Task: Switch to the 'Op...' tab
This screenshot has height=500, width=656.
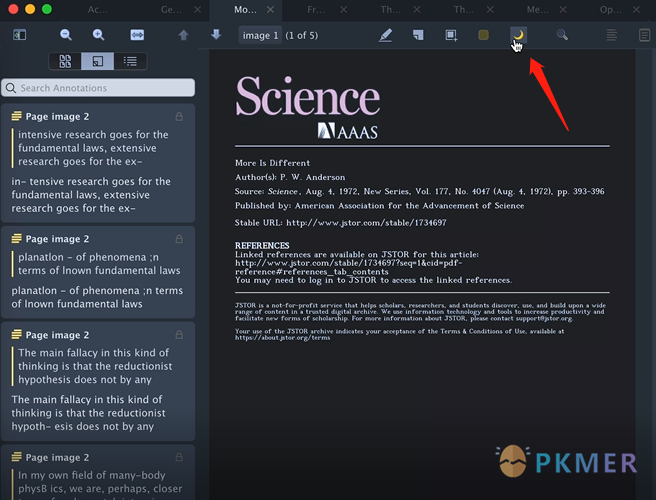Action: (x=611, y=10)
